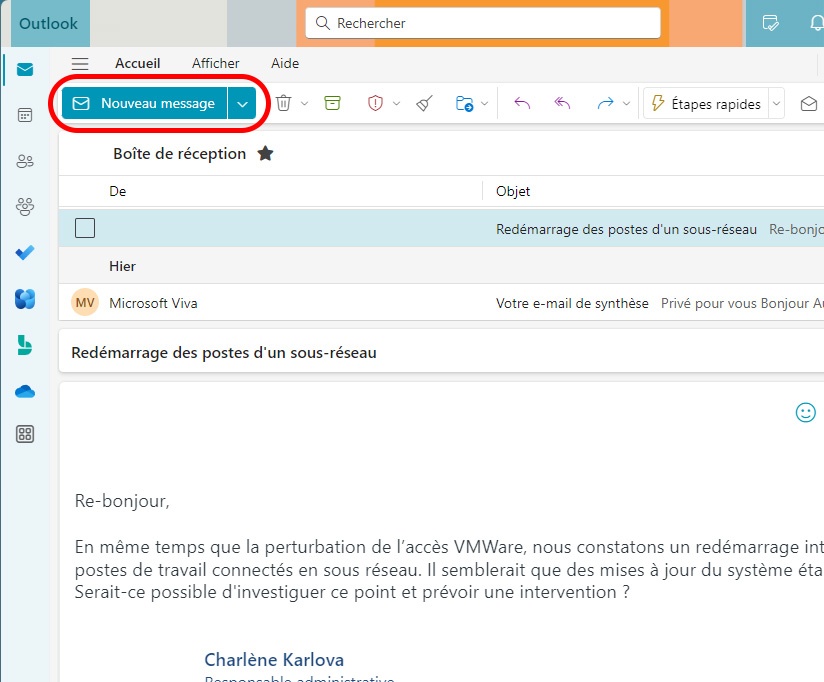Open the Aide tab
The height and width of the screenshot is (682, 824).
coord(285,63)
